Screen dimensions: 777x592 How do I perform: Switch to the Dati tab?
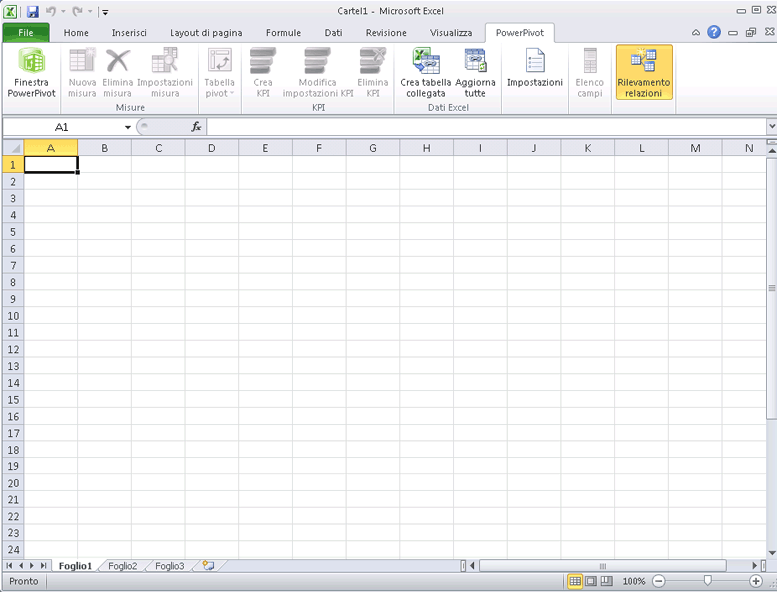(333, 33)
